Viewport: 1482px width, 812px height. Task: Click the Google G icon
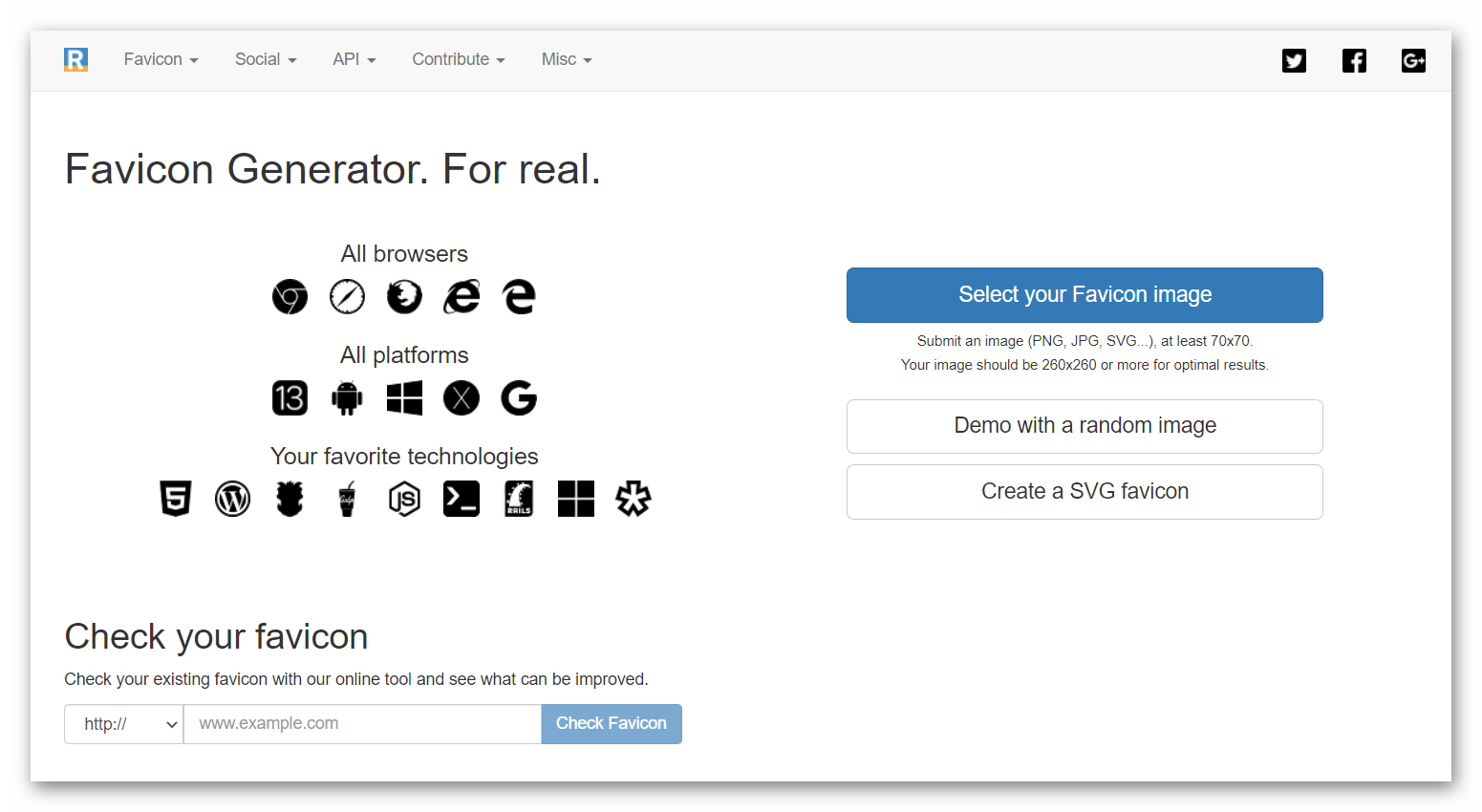pyautogui.click(x=519, y=397)
